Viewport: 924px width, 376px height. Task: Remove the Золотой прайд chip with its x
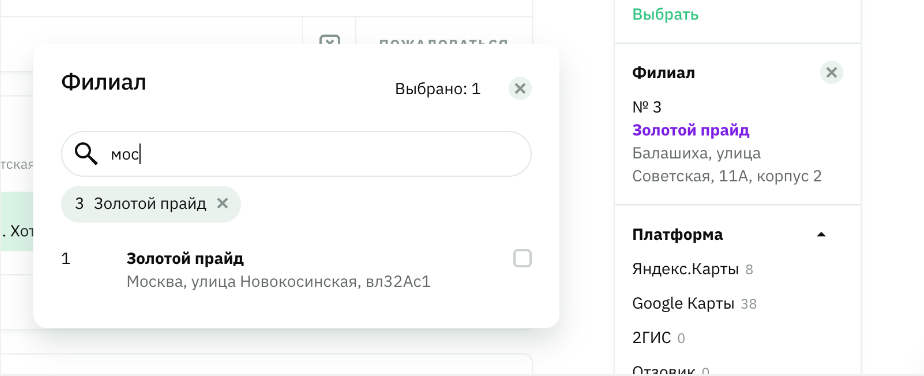(222, 203)
